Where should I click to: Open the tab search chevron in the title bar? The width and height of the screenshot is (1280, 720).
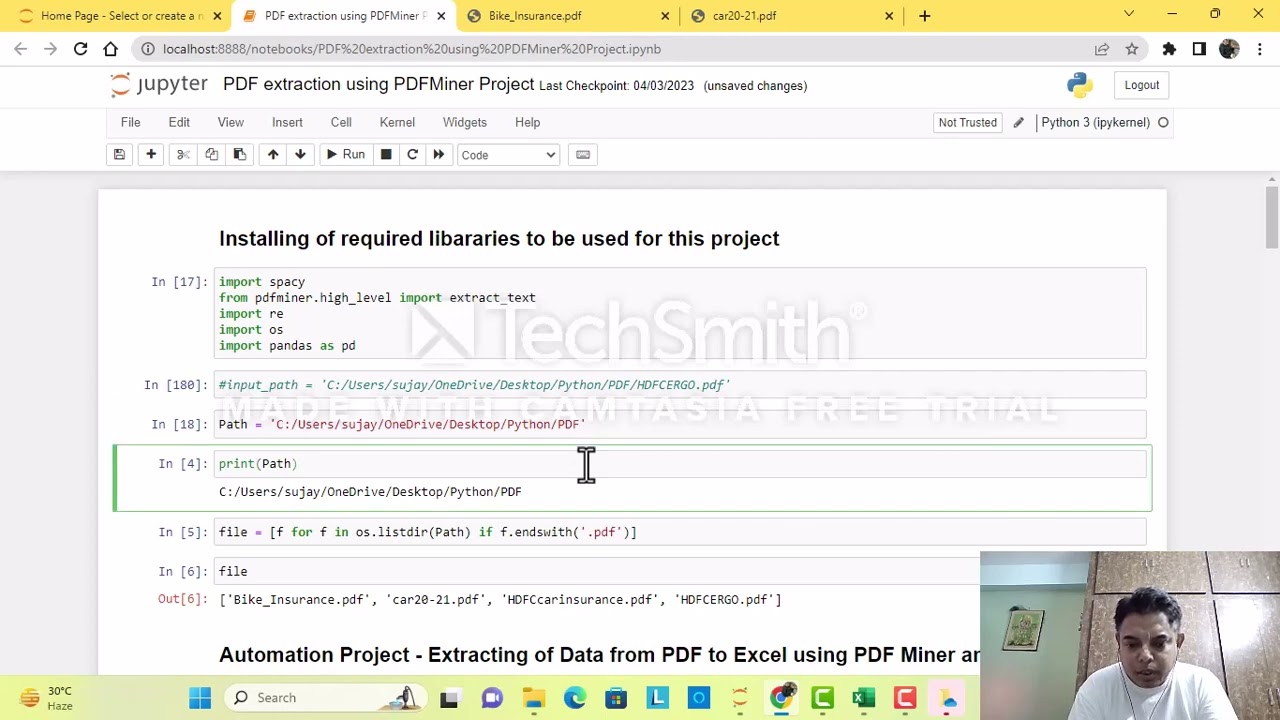tap(1129, 15)
